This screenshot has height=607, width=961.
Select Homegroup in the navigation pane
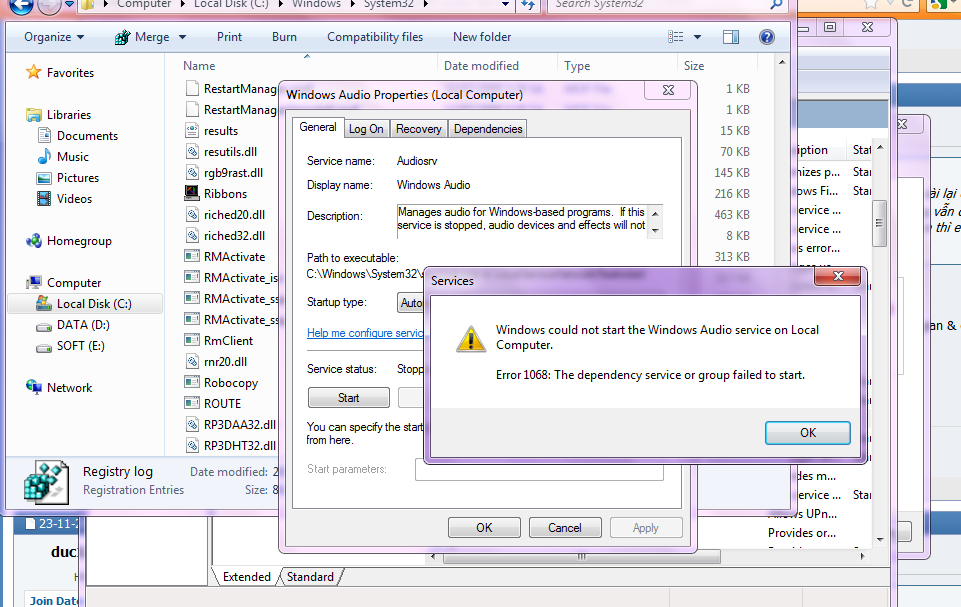pos(78,241)
